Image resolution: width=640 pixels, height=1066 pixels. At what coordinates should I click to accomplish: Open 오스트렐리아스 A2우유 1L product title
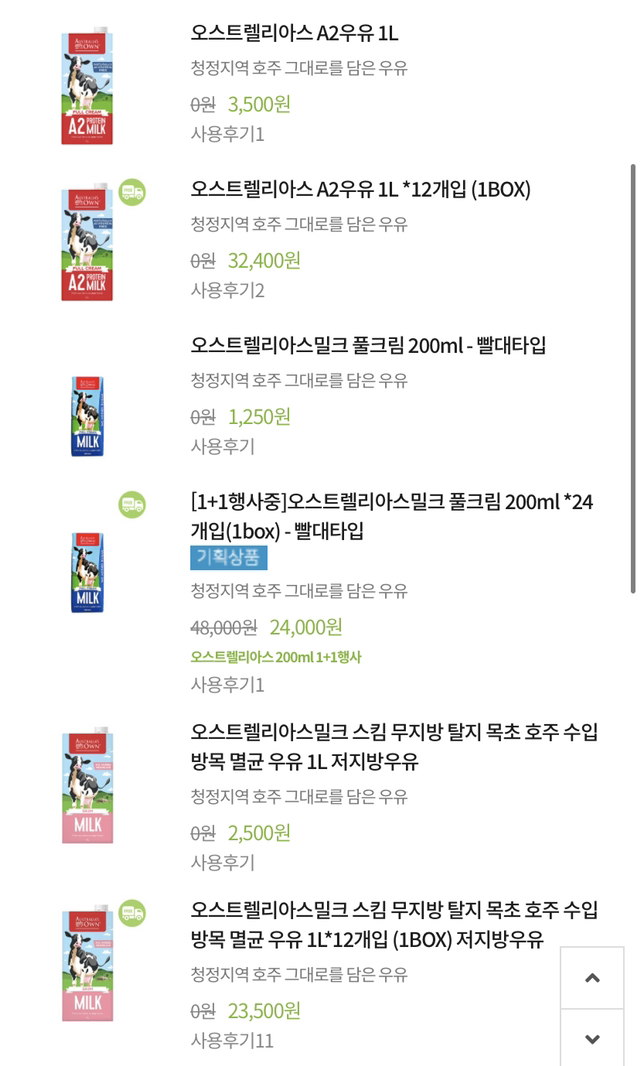[x=294, y=33]
